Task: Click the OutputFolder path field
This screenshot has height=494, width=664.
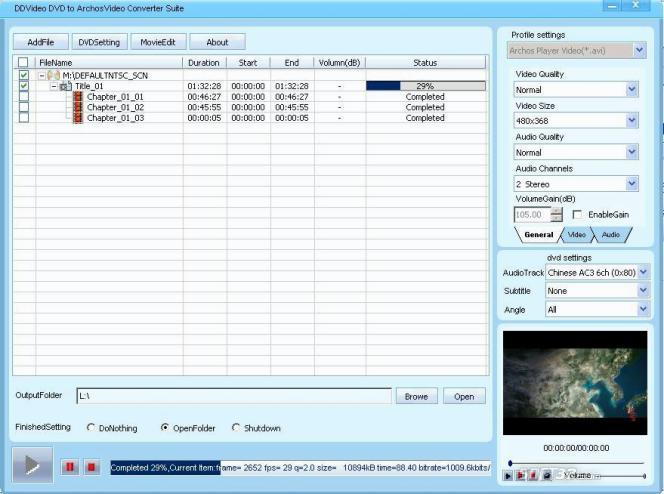Action: click(234, 396)
